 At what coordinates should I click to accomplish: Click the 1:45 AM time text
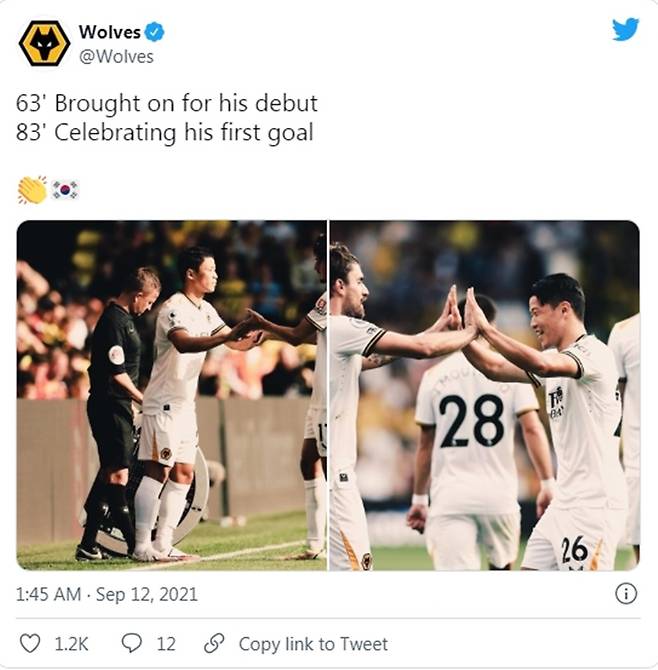[50, 594]
